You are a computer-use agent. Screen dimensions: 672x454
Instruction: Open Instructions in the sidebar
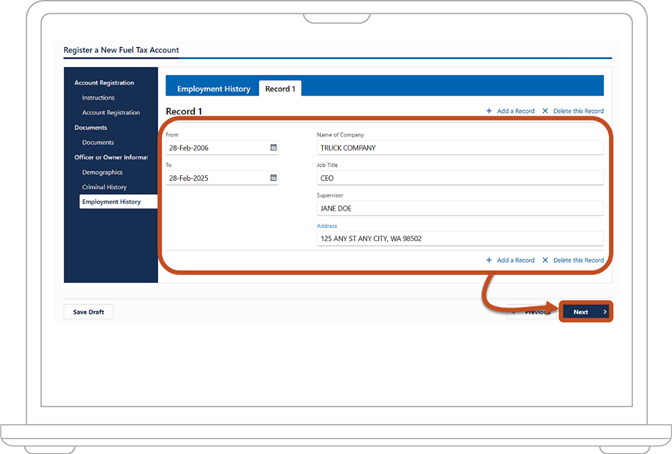pyautogui.click(x=98, y=98)
